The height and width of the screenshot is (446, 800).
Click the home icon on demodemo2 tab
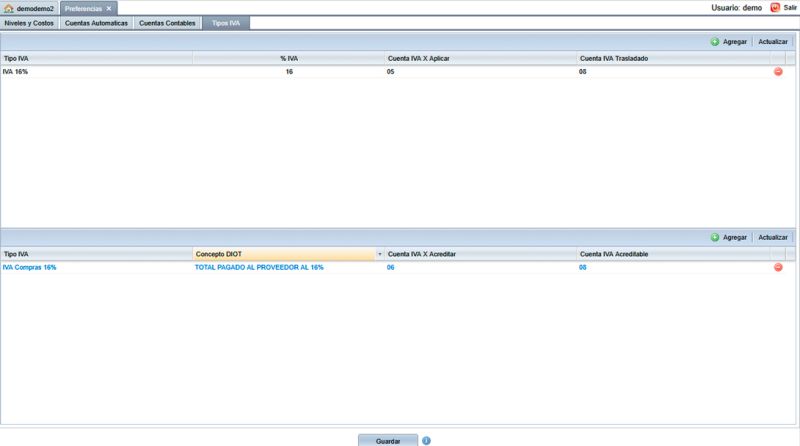[x=9, y=8]
